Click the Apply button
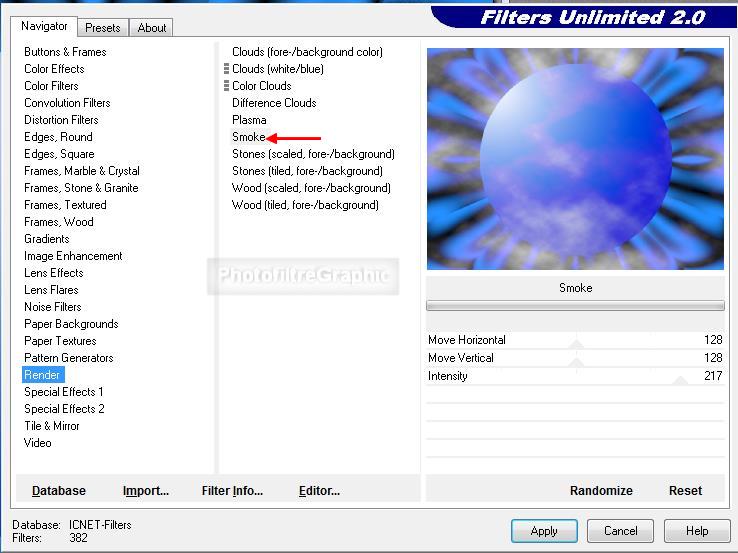 tap(544, 531)
